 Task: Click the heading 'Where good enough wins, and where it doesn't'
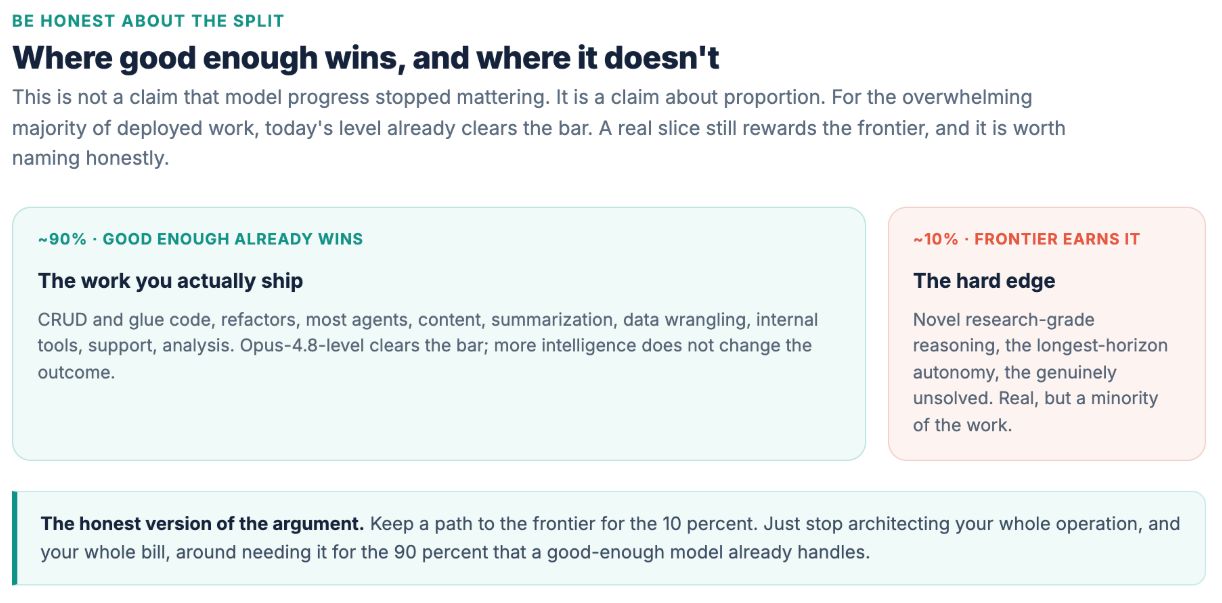click(x=366, y=58)
